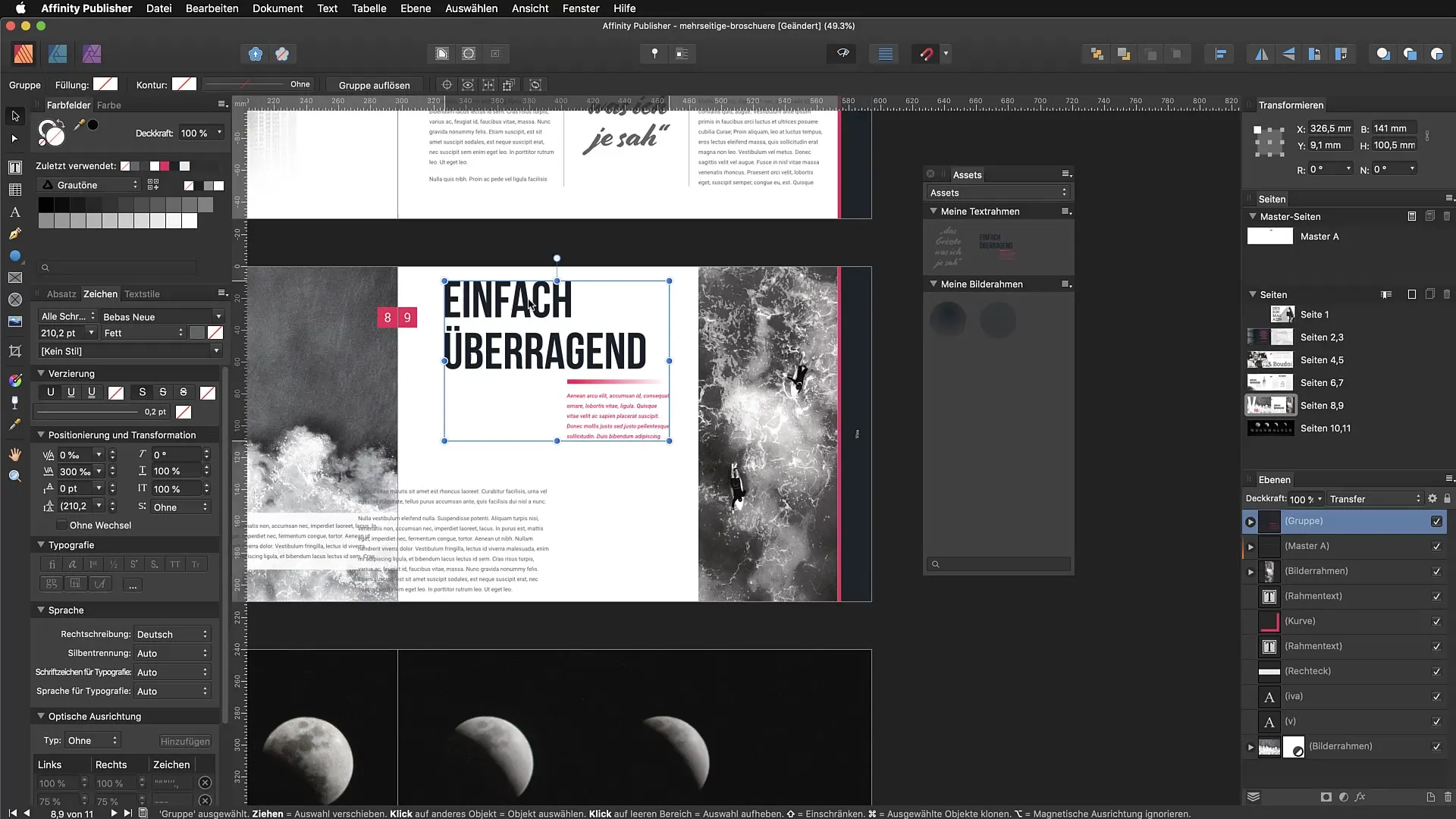
Task: Enable the Ohne Wechsel checkbox
Action: [61, 526]
